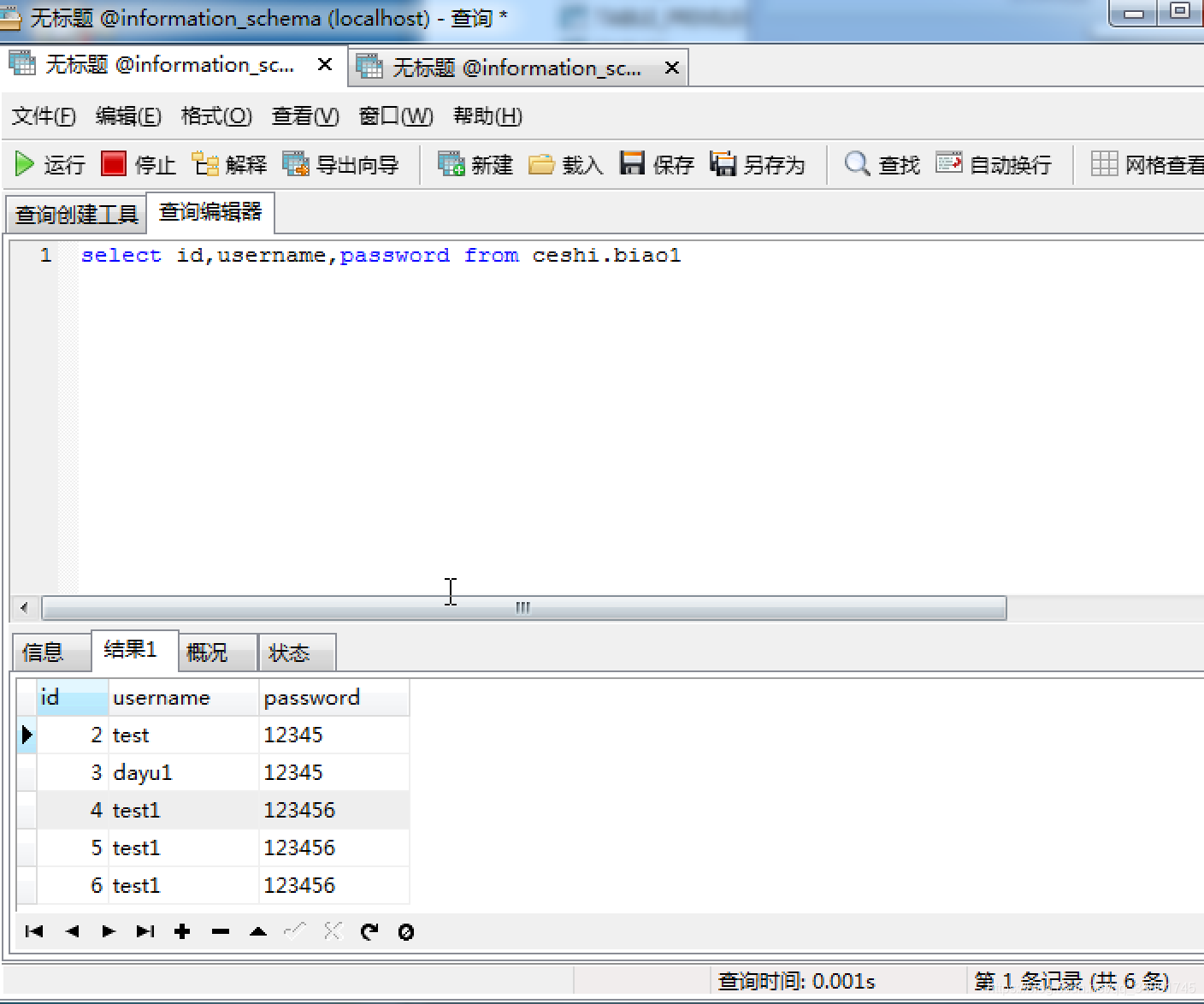This screenshot has width=1204, height=1004.
Task: Click the editor horizontal scrollbar thumb
Action: pyautogui.click(x=523, y=608)
